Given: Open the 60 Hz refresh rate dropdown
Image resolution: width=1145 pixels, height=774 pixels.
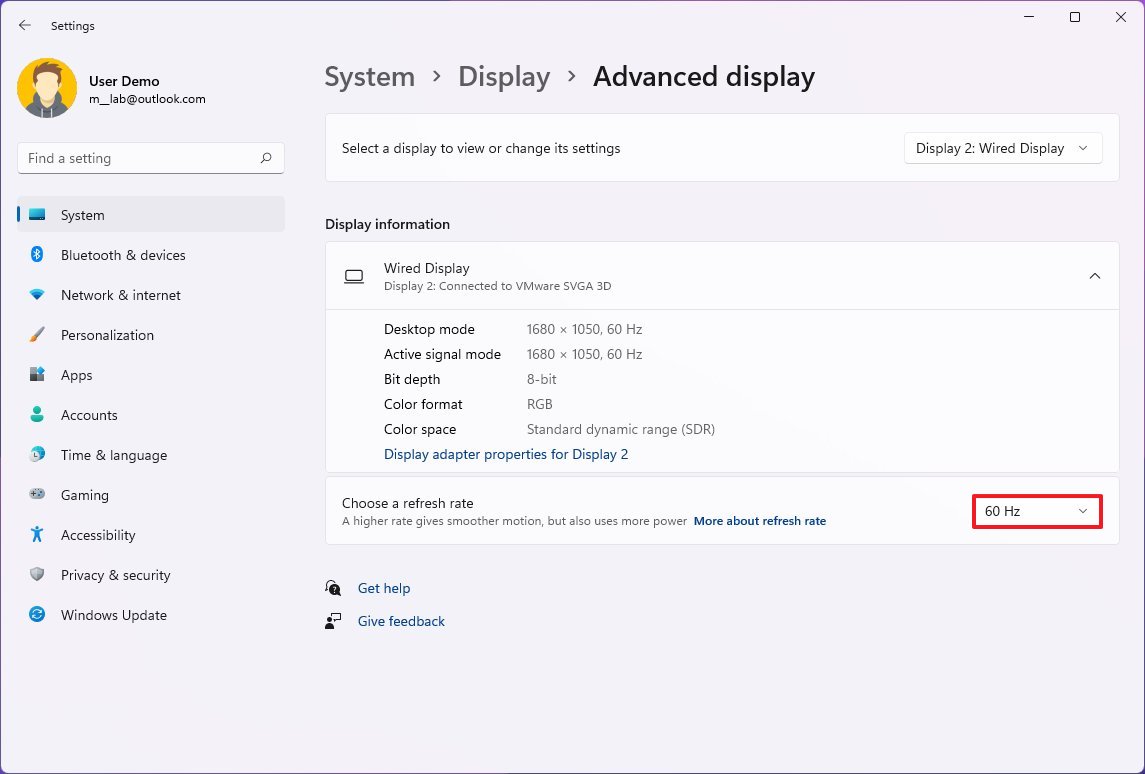Looking at the screenshot, I should click(x=1037, y=511).
